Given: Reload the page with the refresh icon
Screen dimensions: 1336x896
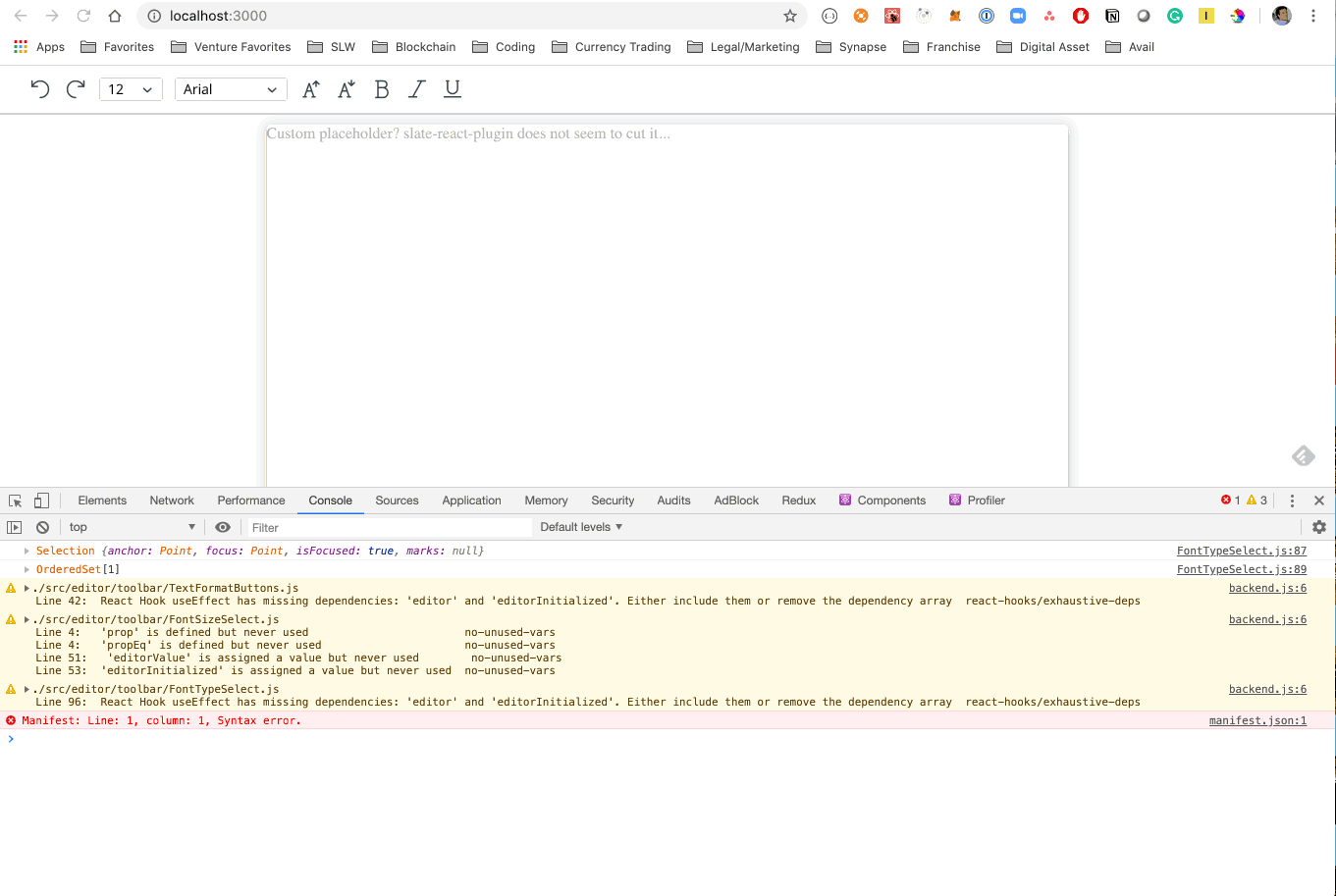Looking at the screenshot, I should coord(83,16).
